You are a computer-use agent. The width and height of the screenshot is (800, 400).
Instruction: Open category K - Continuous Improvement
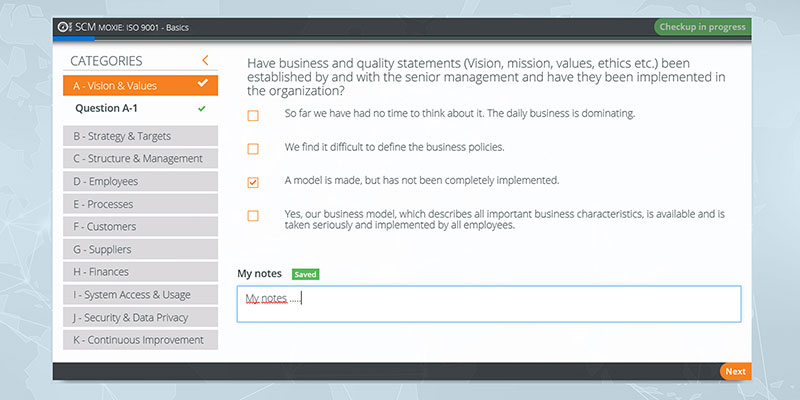[x=140, y=340]
